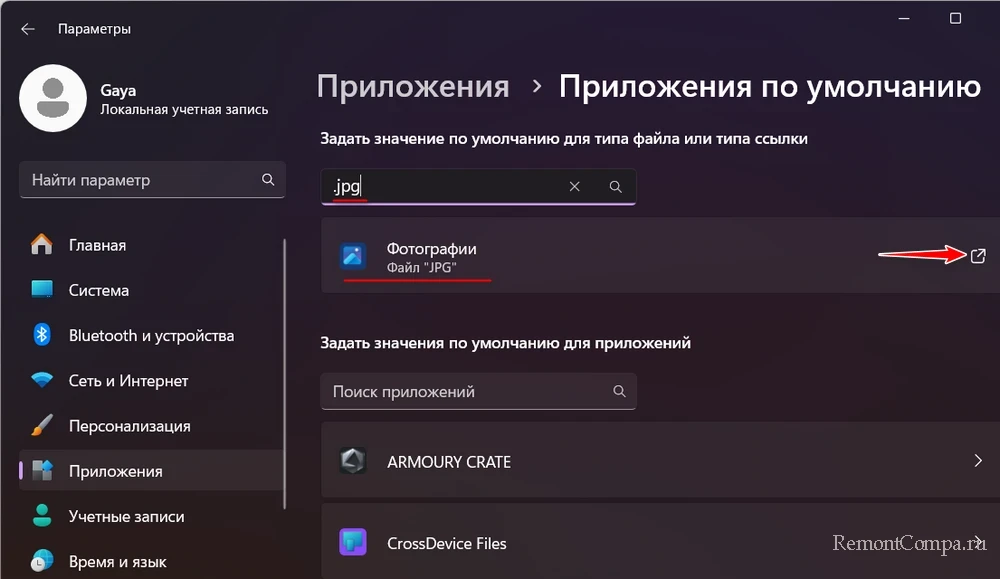The width and height of the screenshot is (1000, 579).
Task: Clear the .jpg search with X button
Action: 575,186
